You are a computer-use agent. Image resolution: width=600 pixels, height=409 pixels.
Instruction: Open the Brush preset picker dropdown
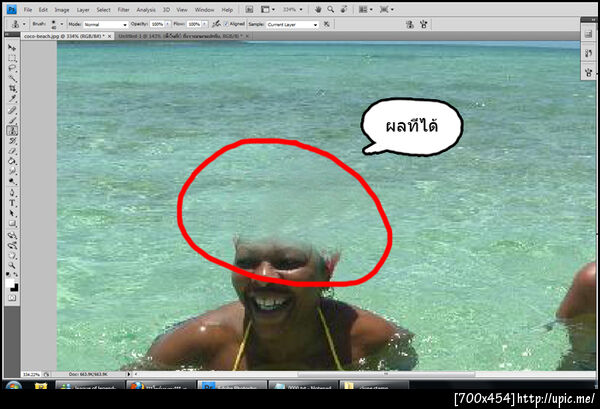pos(61,24)
